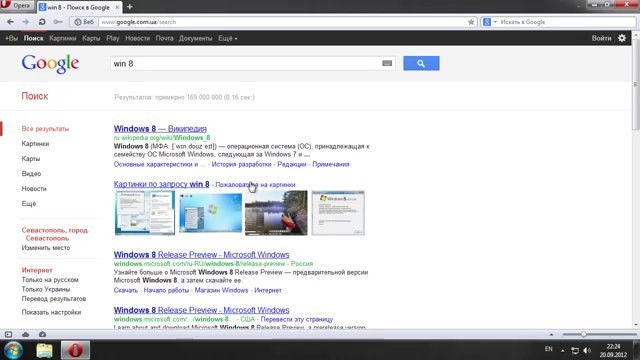Open Почта in the Google bar
The height and width of the screenshot is (360, 640).
click(164, 38)
